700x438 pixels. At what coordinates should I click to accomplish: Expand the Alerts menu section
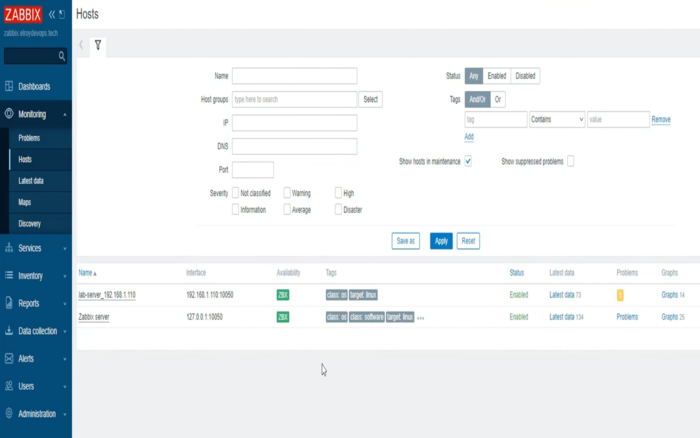pyautogui.click(x=65, y=359)
